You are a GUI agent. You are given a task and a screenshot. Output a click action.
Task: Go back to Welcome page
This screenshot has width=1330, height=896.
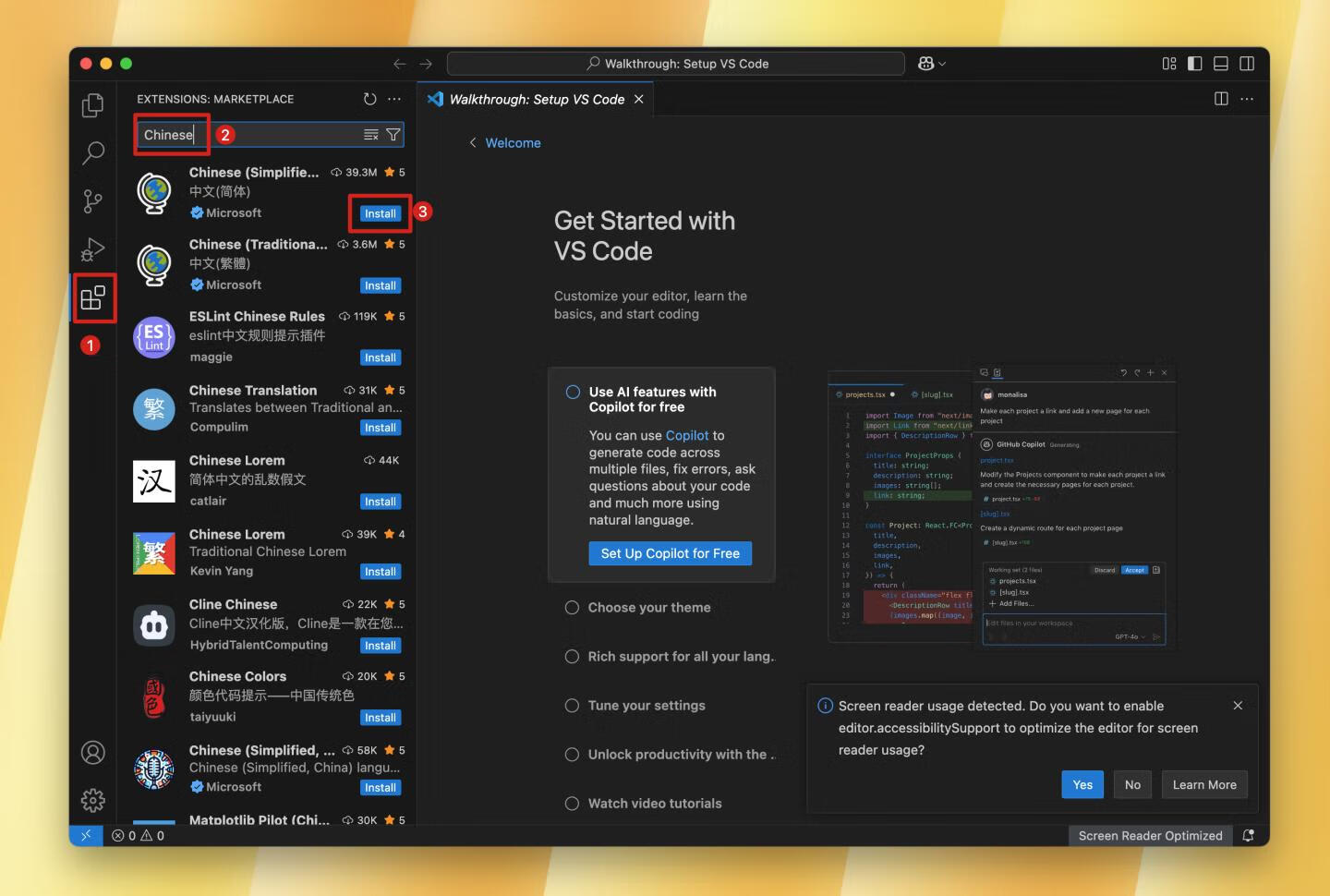(505, 143)
